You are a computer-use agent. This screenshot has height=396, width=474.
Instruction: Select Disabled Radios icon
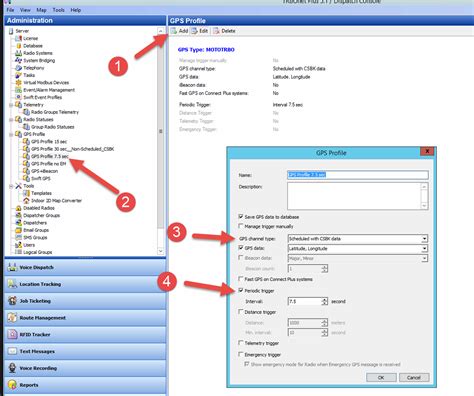[x=19, y=208]
